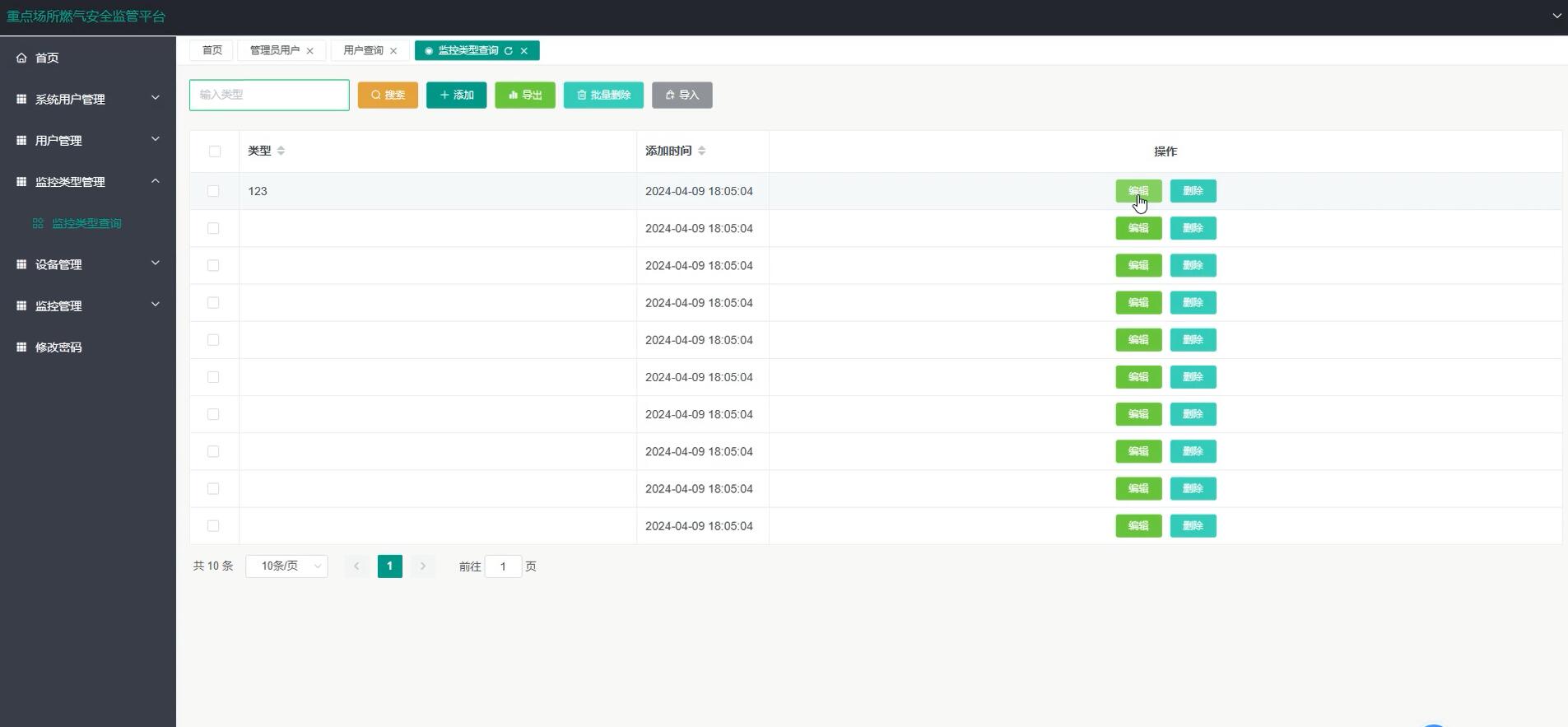Expand the 用户管理 sidebar menu
Image resolution: width=1568 pixels, height=727 pixels.
[88, 140]
